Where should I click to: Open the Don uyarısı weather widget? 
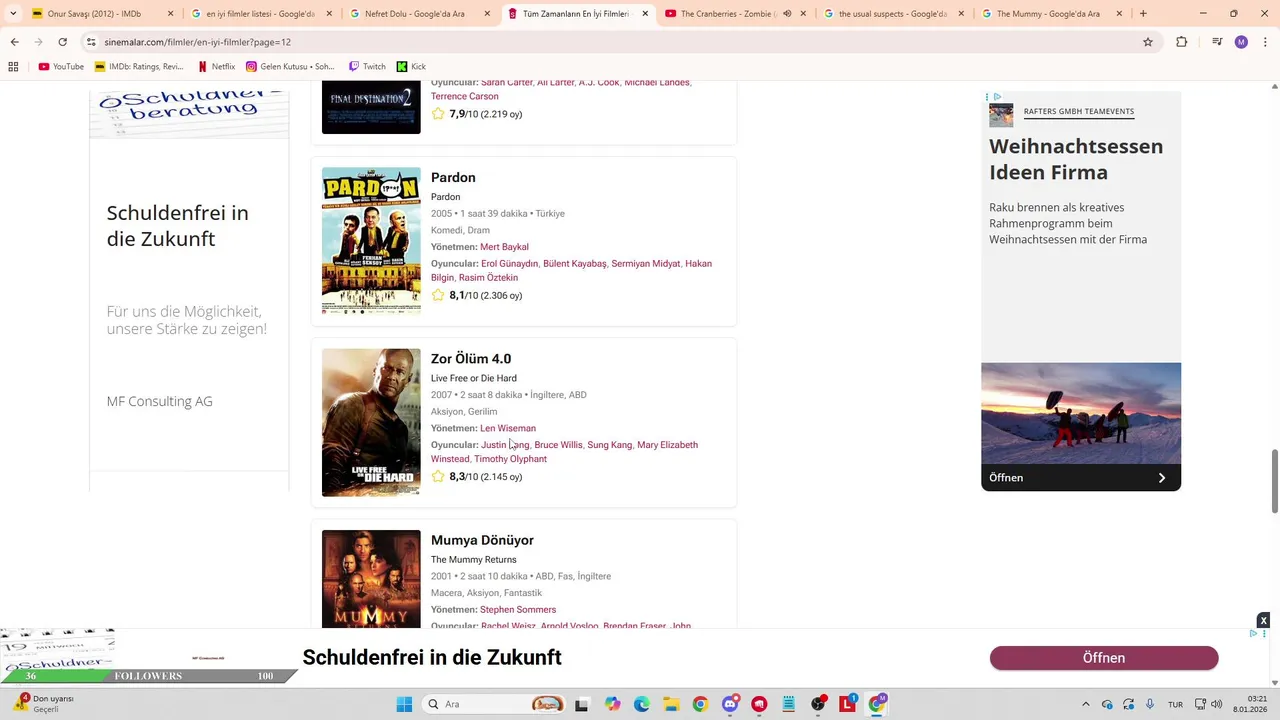42,704
